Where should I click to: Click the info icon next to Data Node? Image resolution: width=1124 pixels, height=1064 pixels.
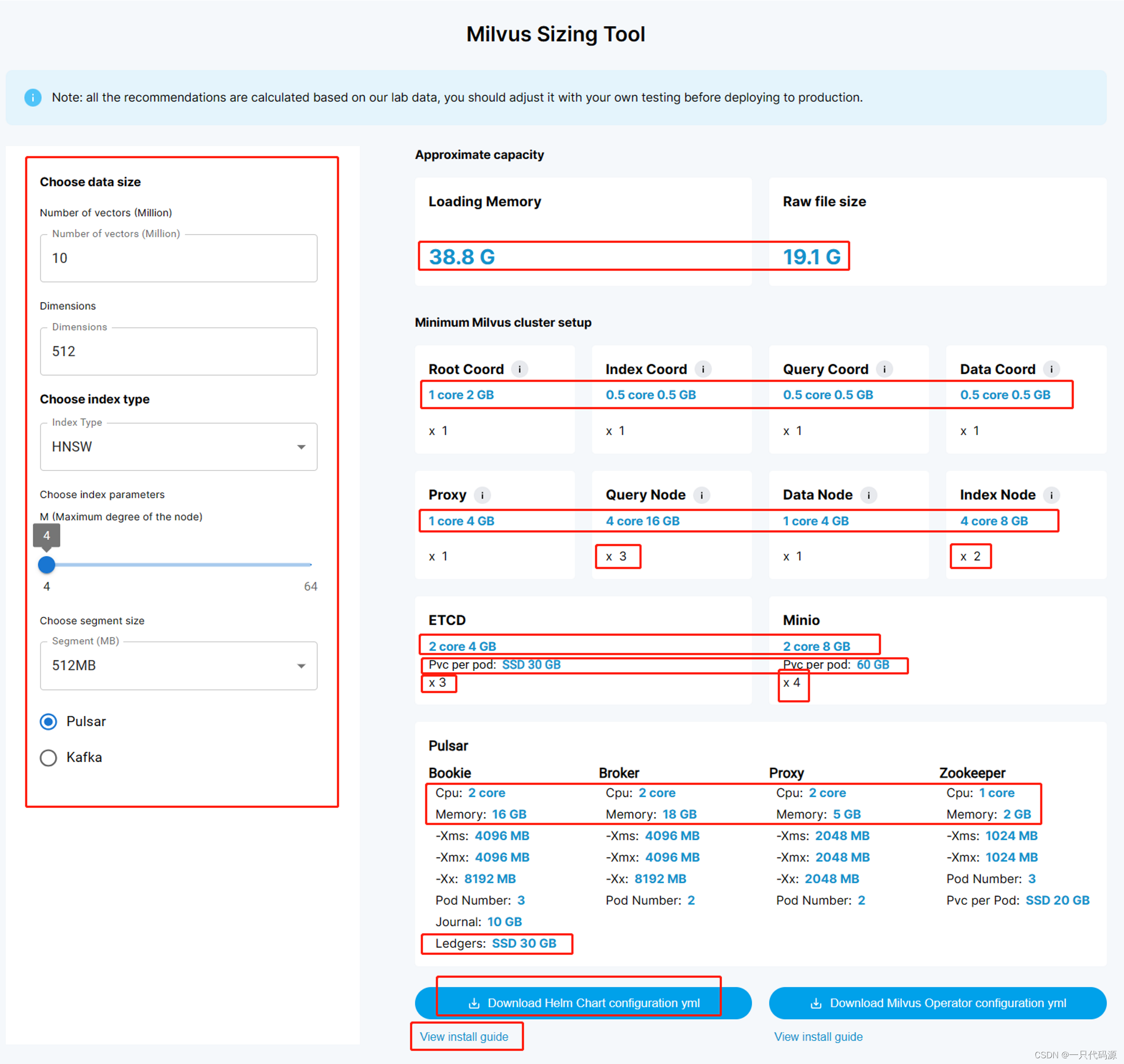click(x=868, y=495)
